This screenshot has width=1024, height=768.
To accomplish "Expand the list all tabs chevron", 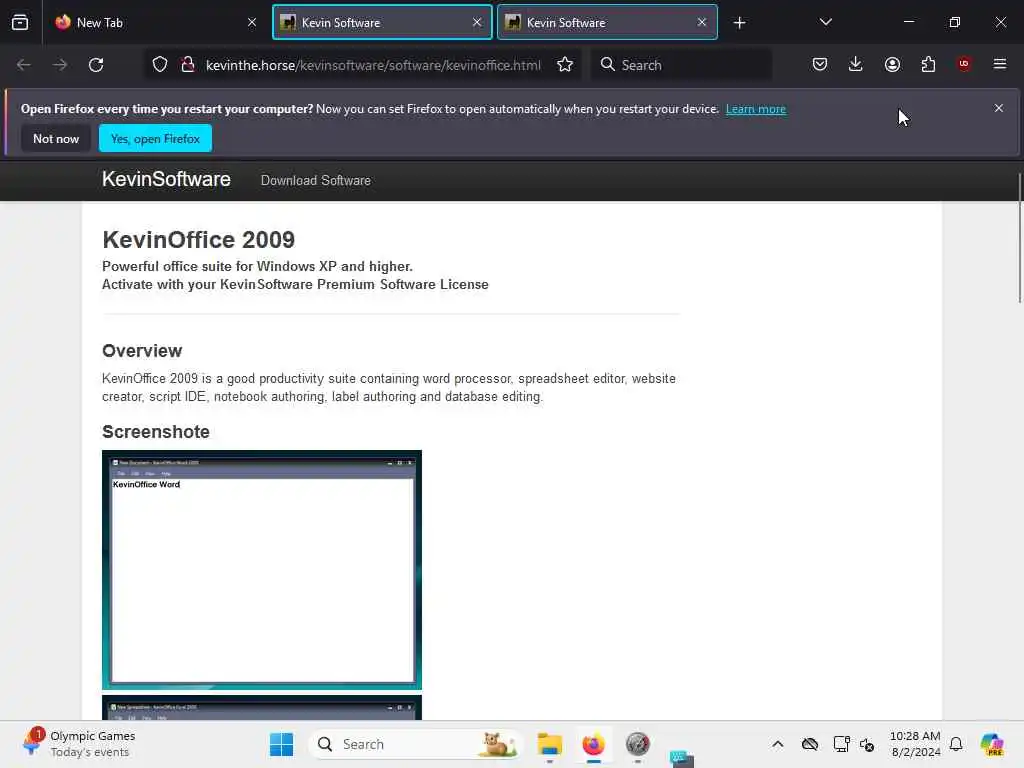I will [x=825, y=22].
